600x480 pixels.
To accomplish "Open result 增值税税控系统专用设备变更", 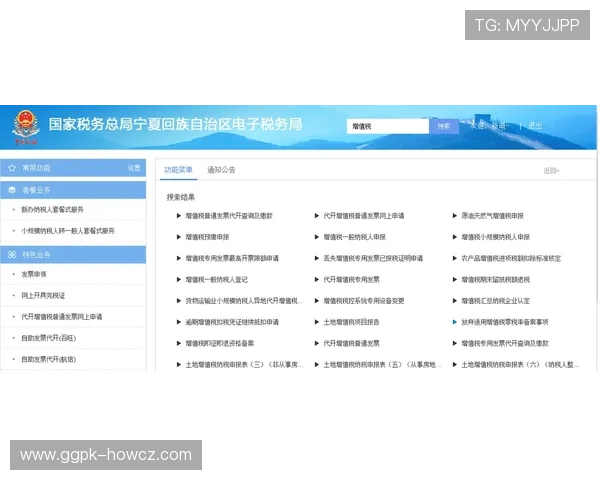I will coord(364,301).
